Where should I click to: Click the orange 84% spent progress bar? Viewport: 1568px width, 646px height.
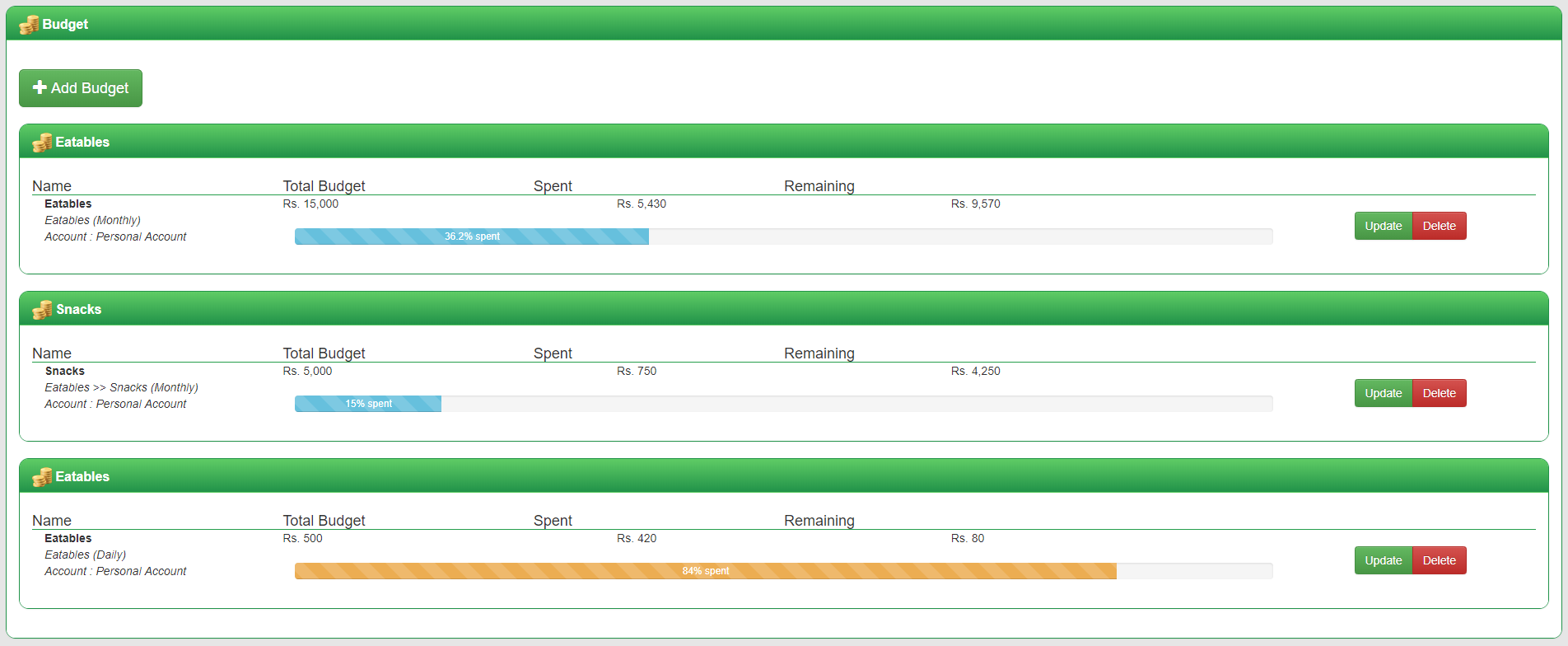pos(705,571)
